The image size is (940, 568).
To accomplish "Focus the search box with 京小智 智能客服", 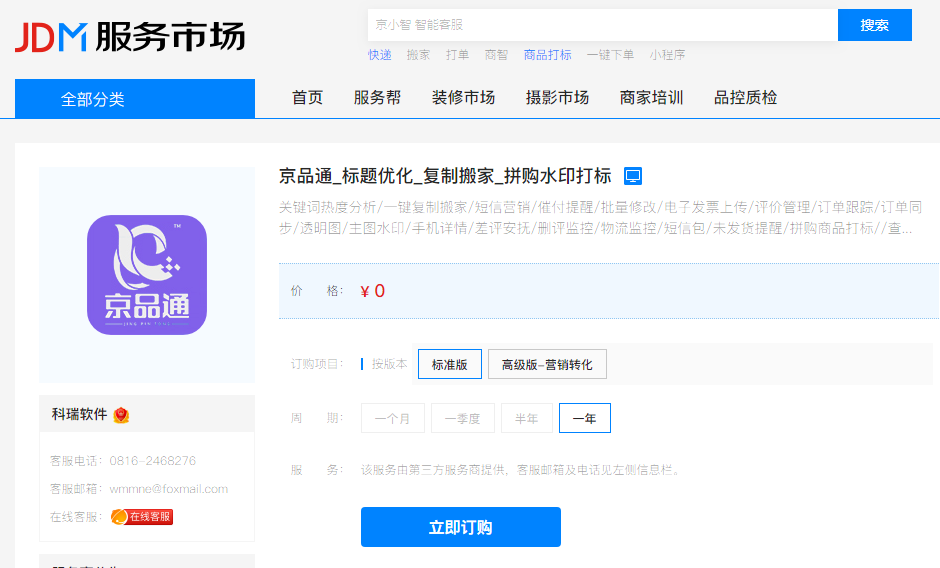I will 602,25.
